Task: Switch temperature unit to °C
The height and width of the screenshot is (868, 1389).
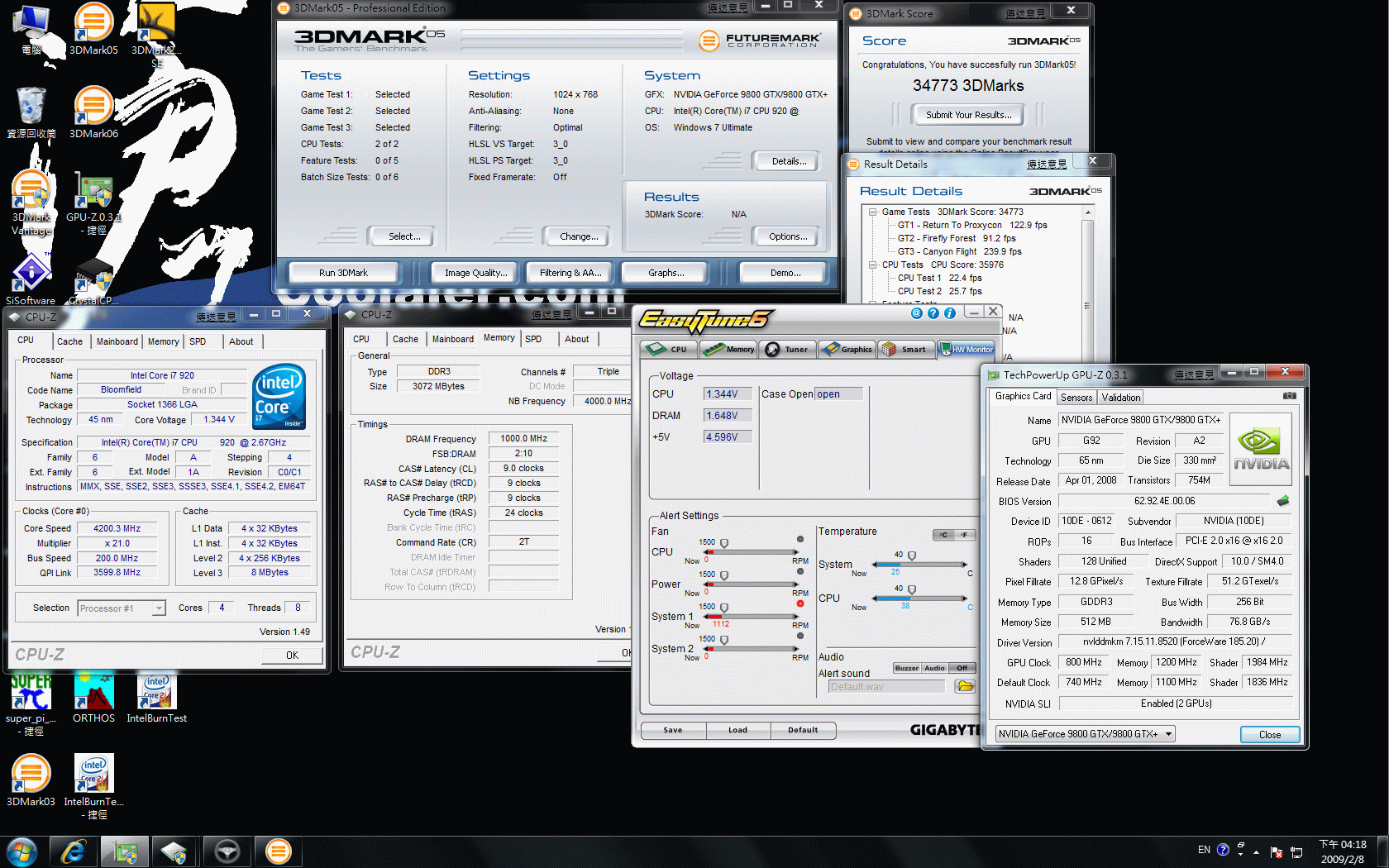Action: [943, 535]
